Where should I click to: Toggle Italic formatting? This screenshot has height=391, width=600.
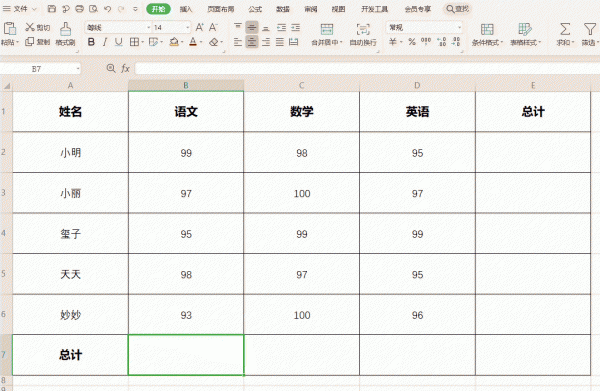click(105, 42)
